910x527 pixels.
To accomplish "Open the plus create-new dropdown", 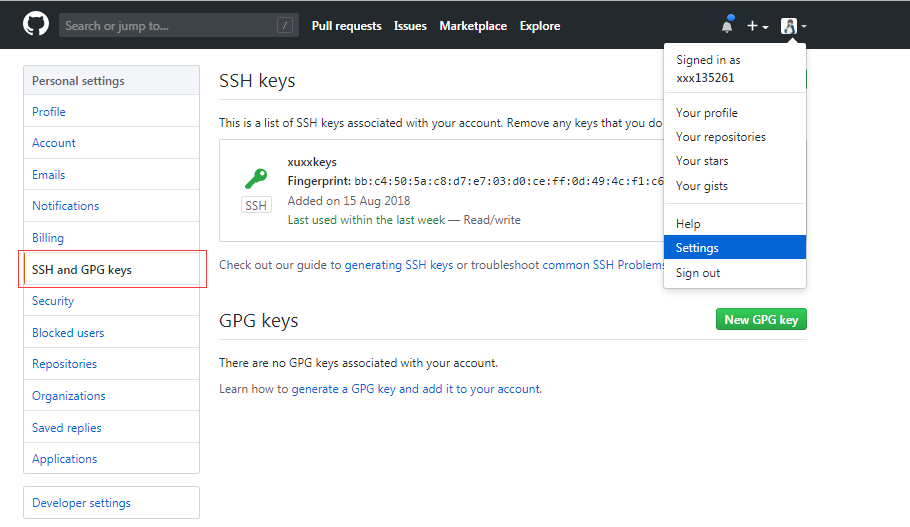I will click(757, 26).
